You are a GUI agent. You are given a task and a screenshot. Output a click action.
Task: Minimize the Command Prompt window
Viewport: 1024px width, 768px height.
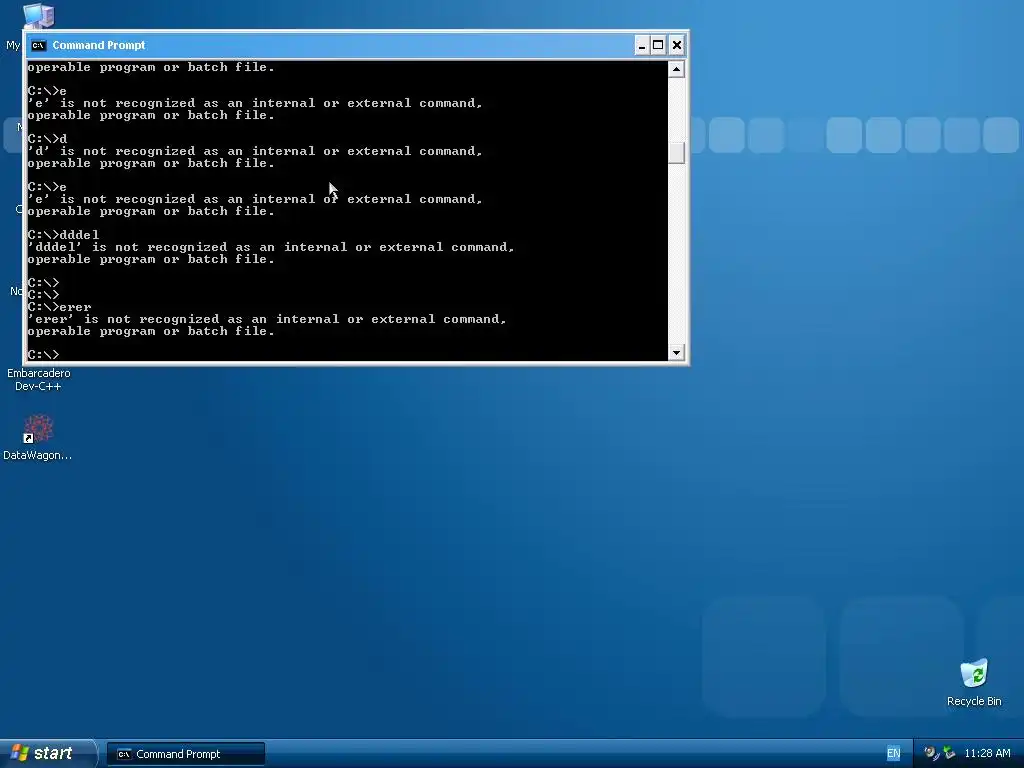point(641,45)
